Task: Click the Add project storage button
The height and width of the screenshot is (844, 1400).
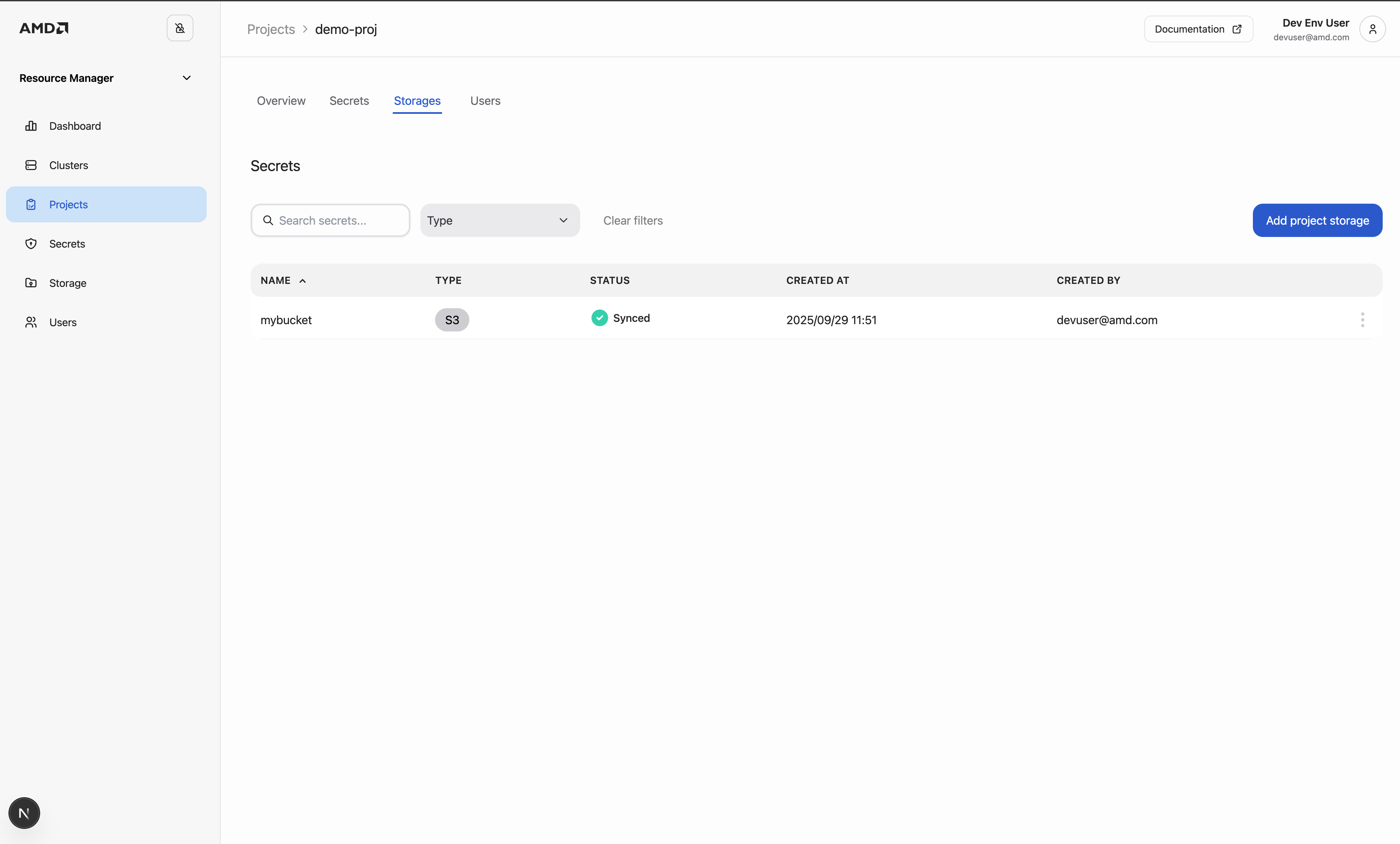Action: (1317, 220)
